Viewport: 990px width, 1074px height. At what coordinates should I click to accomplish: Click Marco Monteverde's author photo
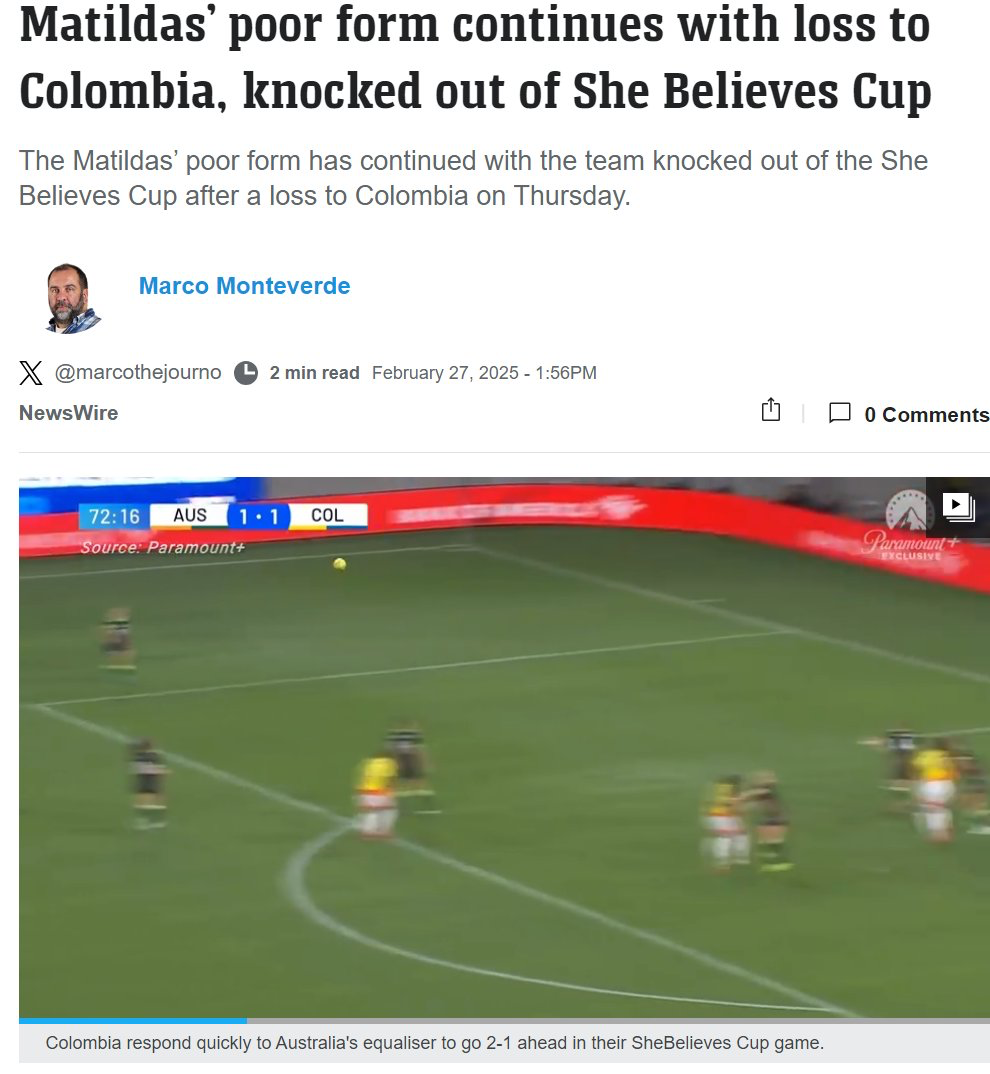(x=72, y=299)
